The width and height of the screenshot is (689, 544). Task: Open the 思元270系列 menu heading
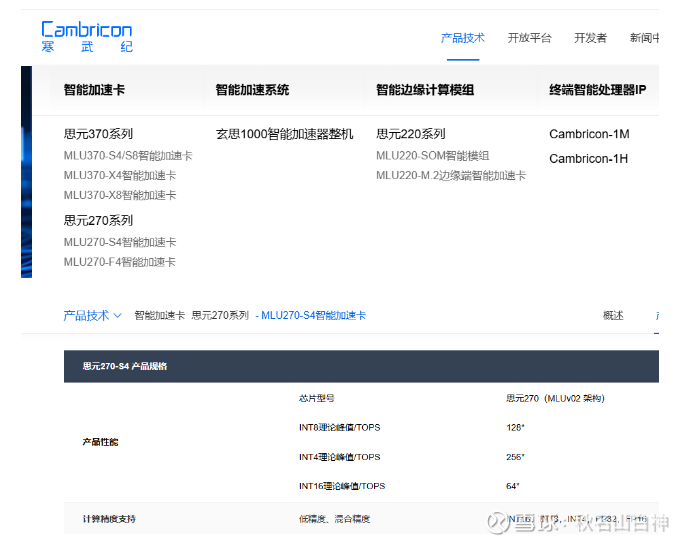coord(98,220)
